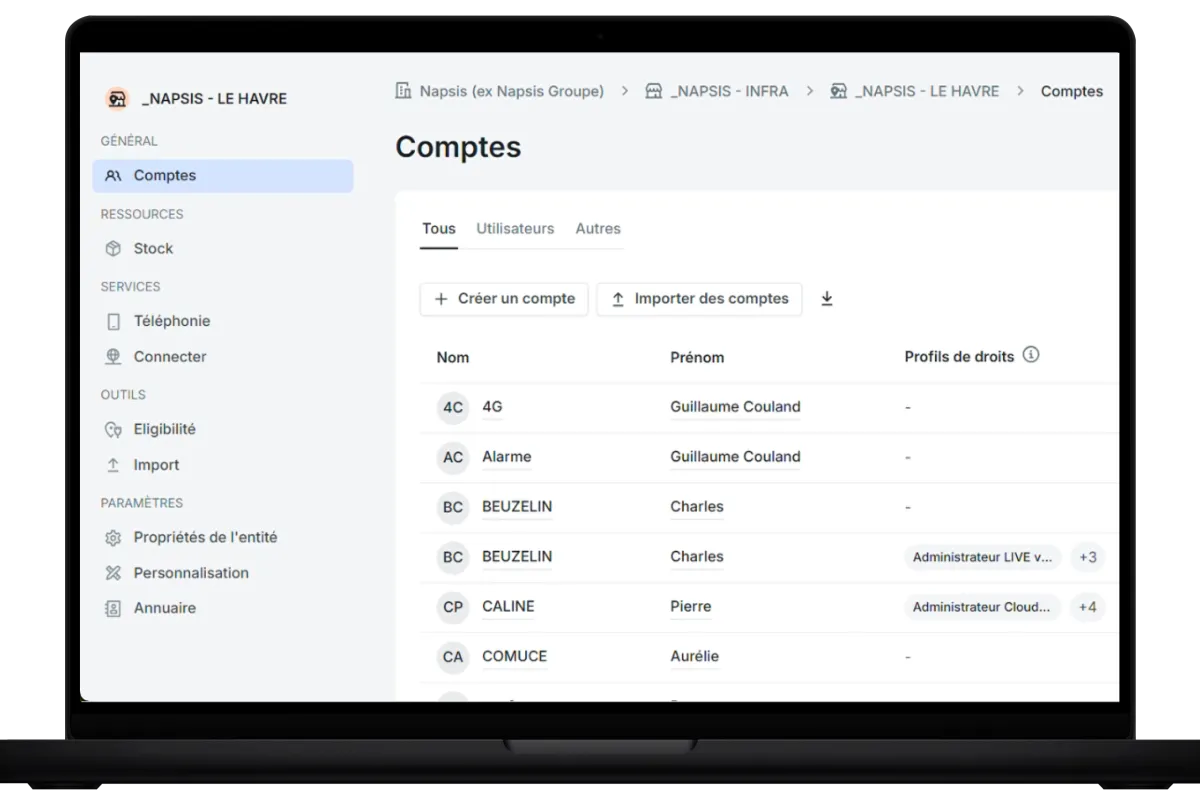Click Aurélie in the Prénom column
This screenshot has width=1200, height=800.
point(695,657)
